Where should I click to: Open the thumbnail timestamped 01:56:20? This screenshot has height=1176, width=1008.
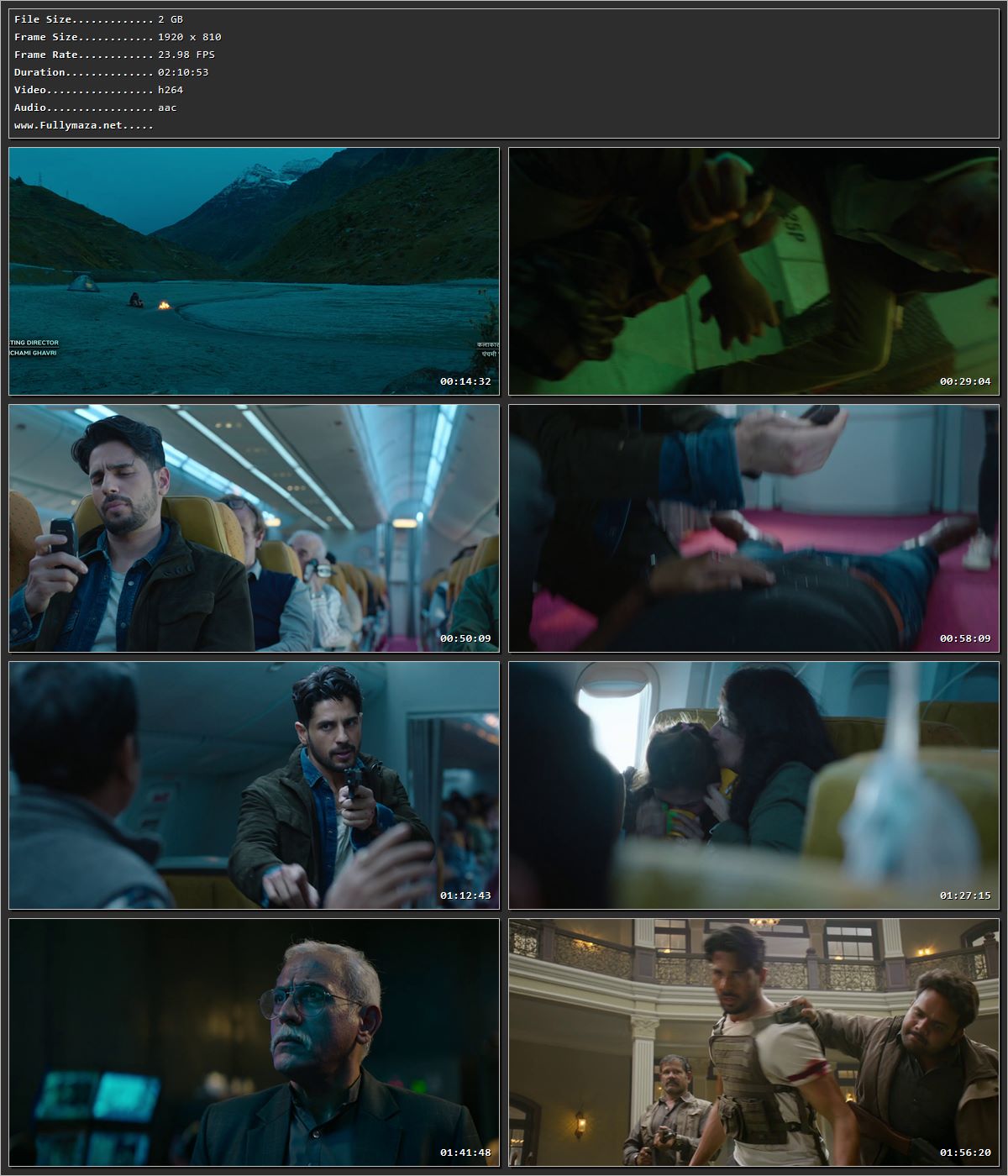(x=753, y=1042)
